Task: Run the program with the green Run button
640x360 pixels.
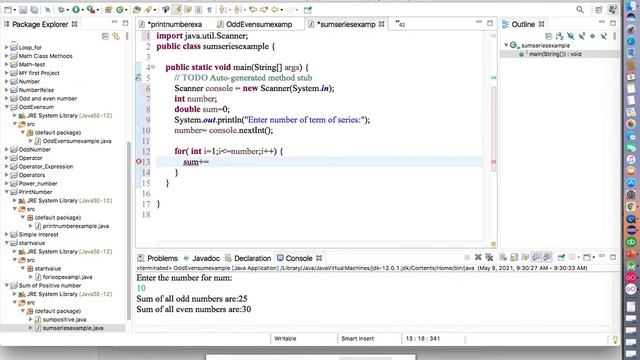Action: 76,9
